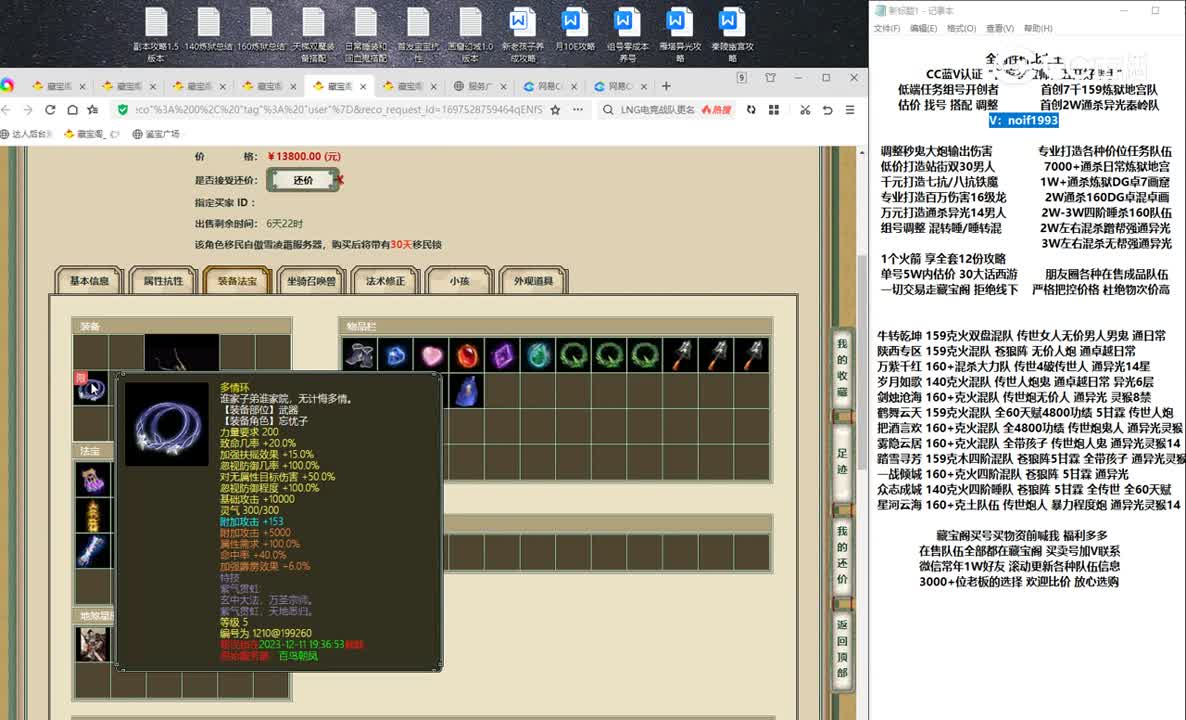This screenshot has width=1186, height=720.
Task: Select the red gem item in 物品栏
Action: click(x=467, y=355)
